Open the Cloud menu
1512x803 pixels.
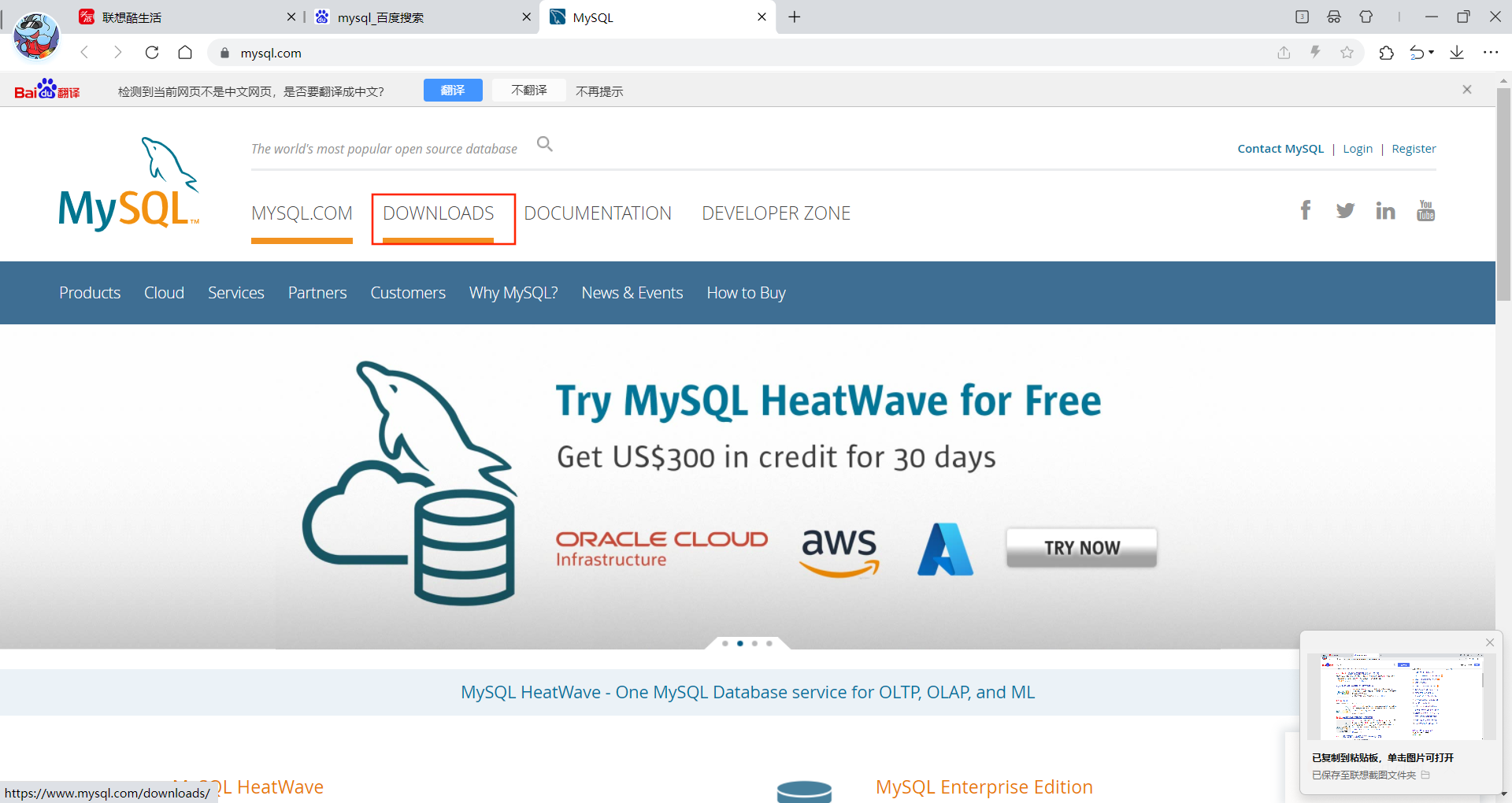[164, 293]
